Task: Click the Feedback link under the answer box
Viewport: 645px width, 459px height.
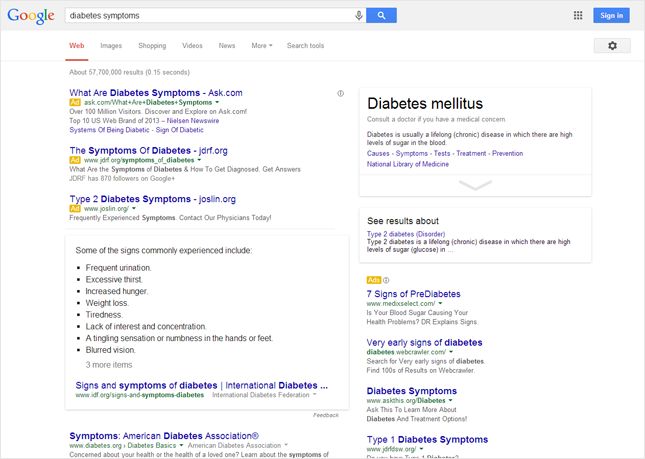Action: (326, 414)
